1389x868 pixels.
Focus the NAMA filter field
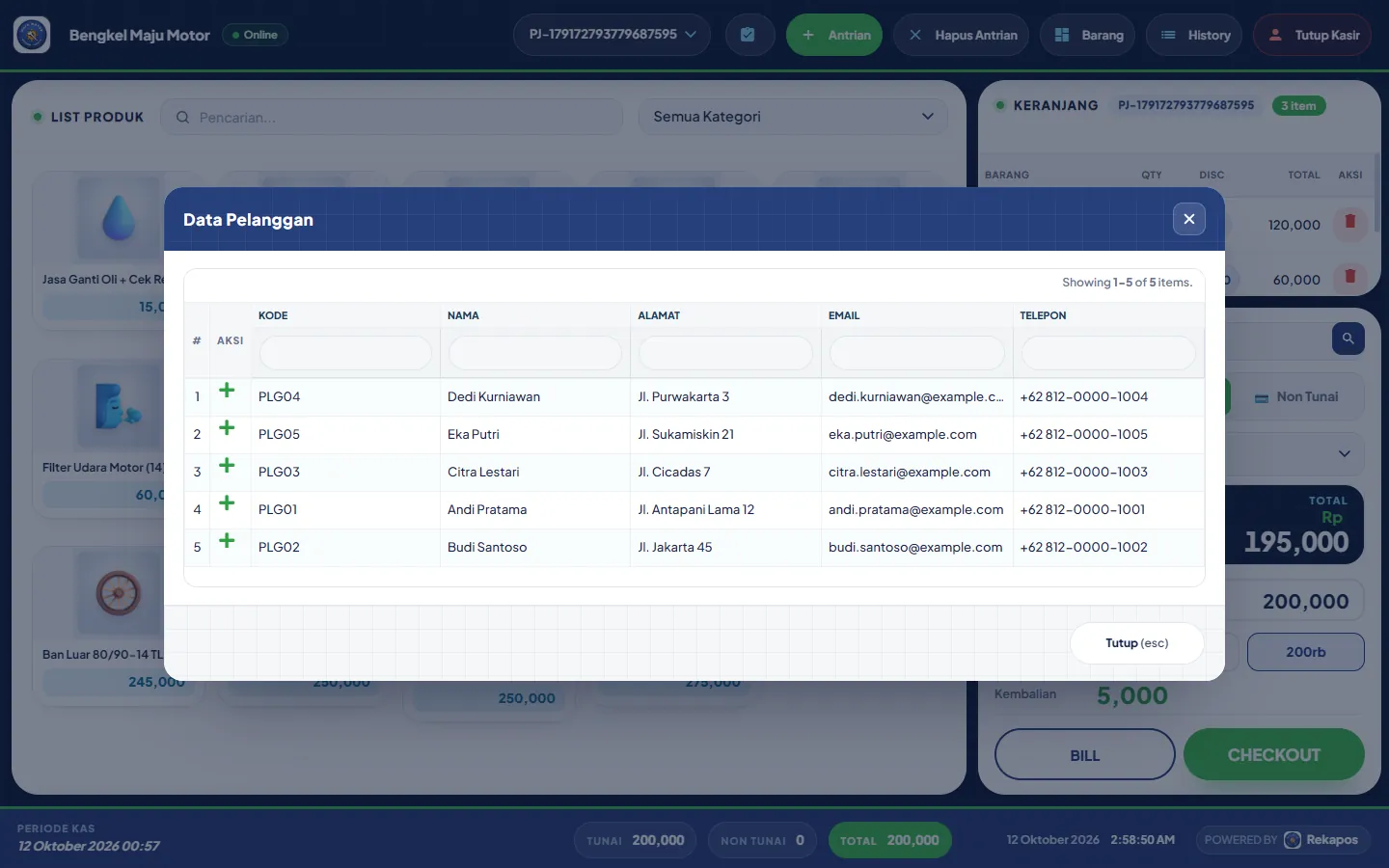point(535,353)
